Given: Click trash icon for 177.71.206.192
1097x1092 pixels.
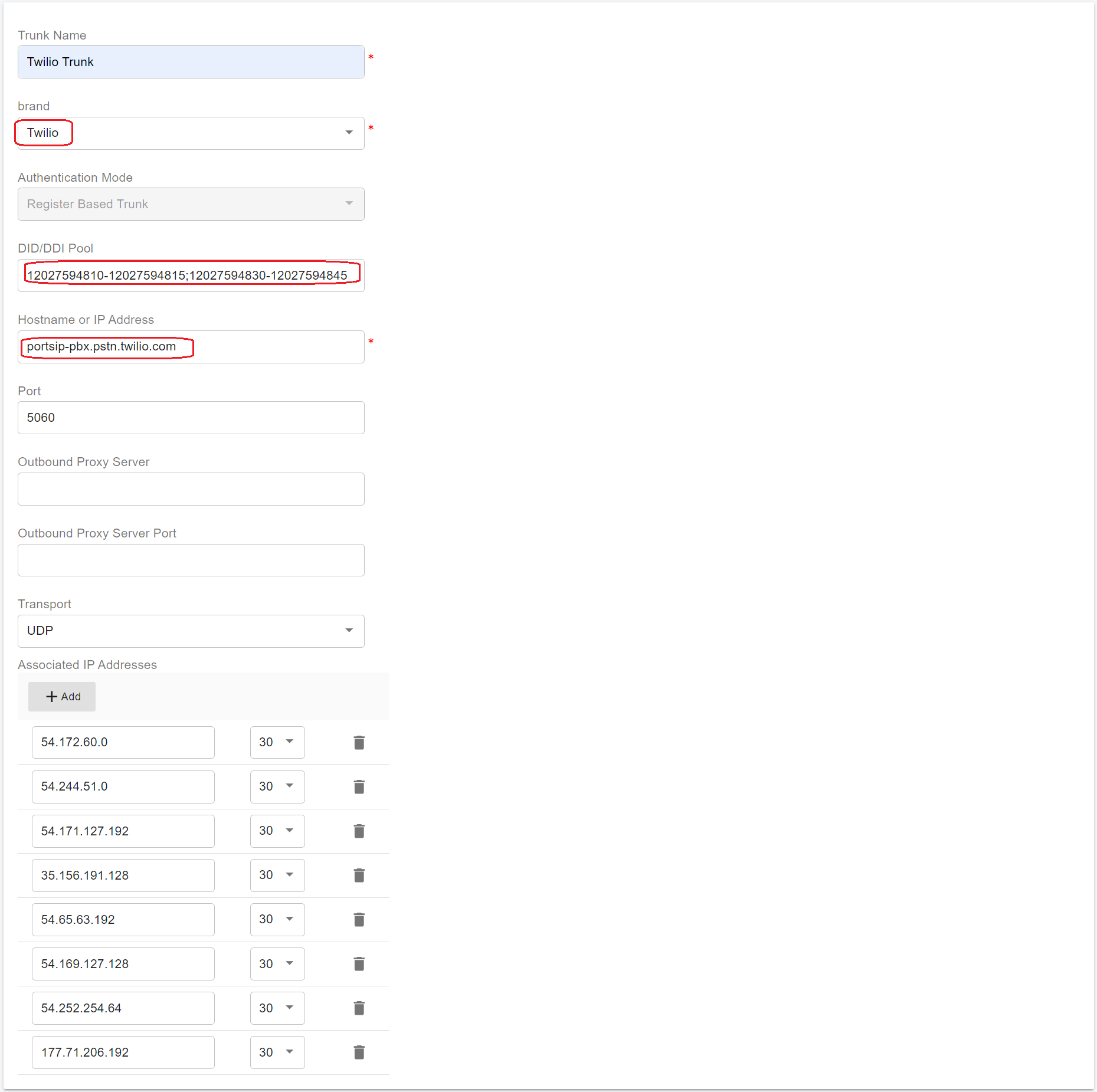Looking at the screenshot, I should 359,1052.
